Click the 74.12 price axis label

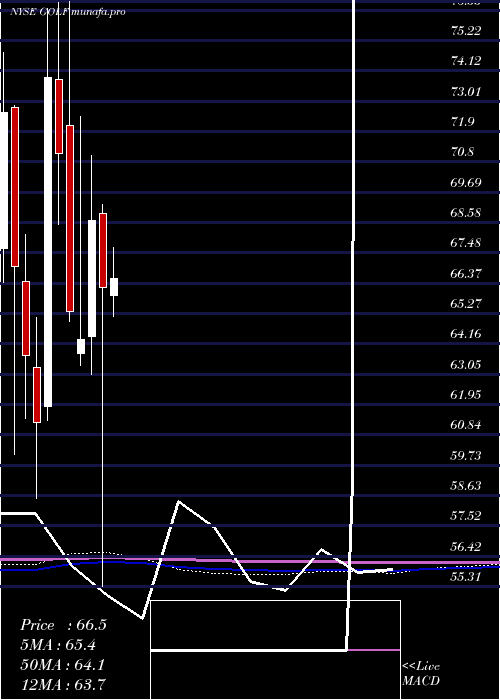pyautogui.click(x=467, y=61)
